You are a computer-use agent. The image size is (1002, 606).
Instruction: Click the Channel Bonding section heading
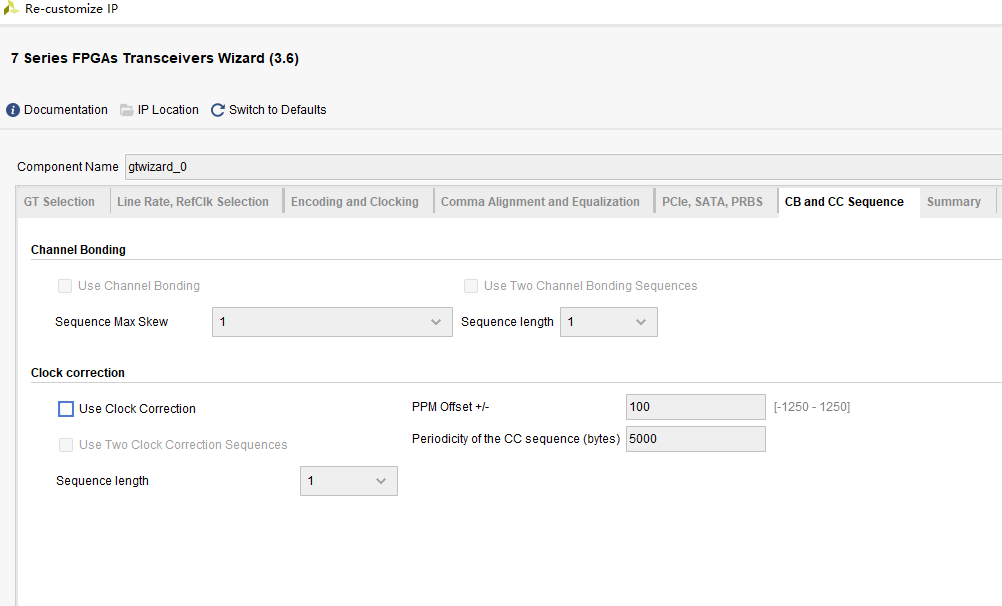click(x=78, y=250)
